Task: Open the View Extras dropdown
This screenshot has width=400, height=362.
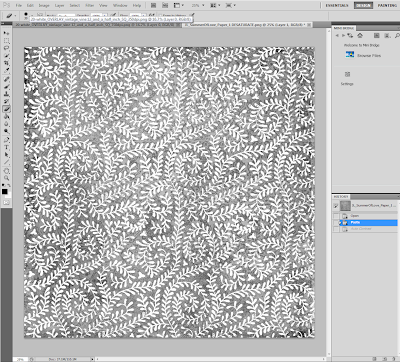Action: pos(178,5)
